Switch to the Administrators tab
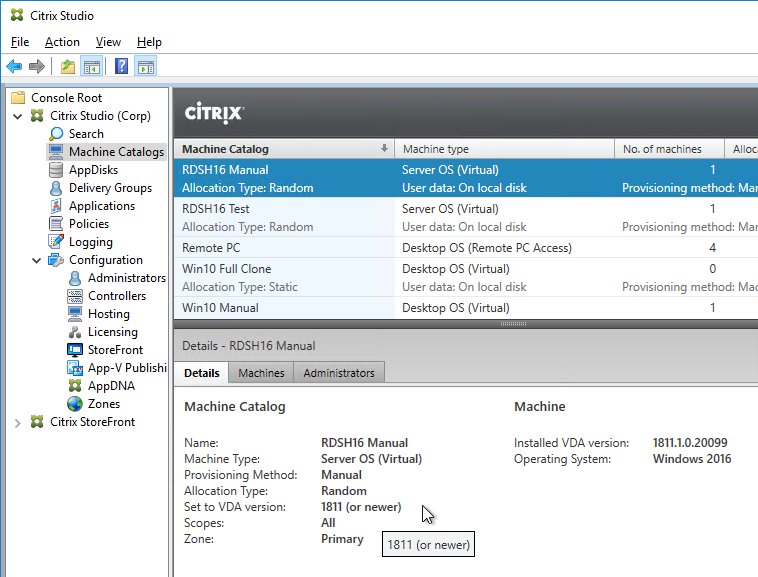The width and height of the screenshot is (758, 577). 339,373
